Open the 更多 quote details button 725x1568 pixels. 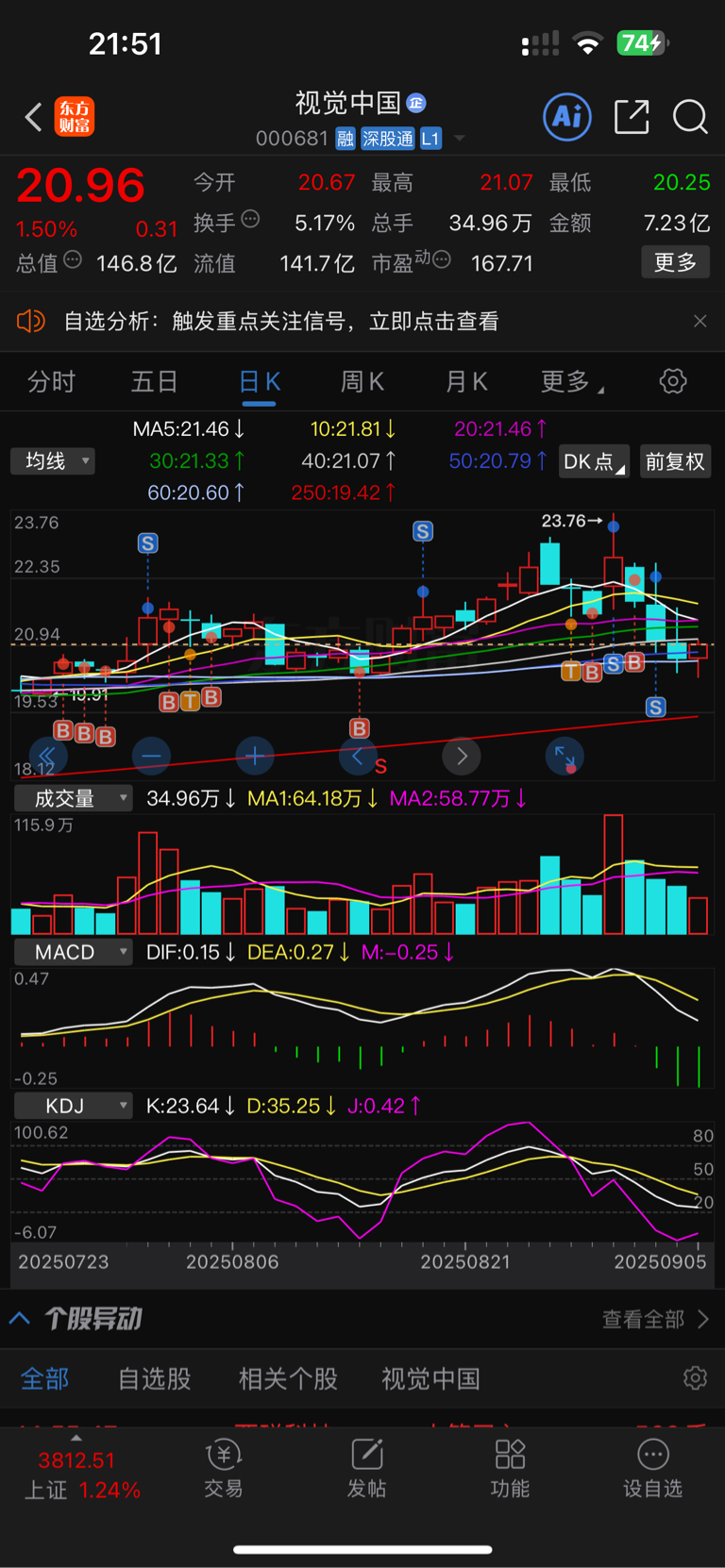(x=676, y=262)
